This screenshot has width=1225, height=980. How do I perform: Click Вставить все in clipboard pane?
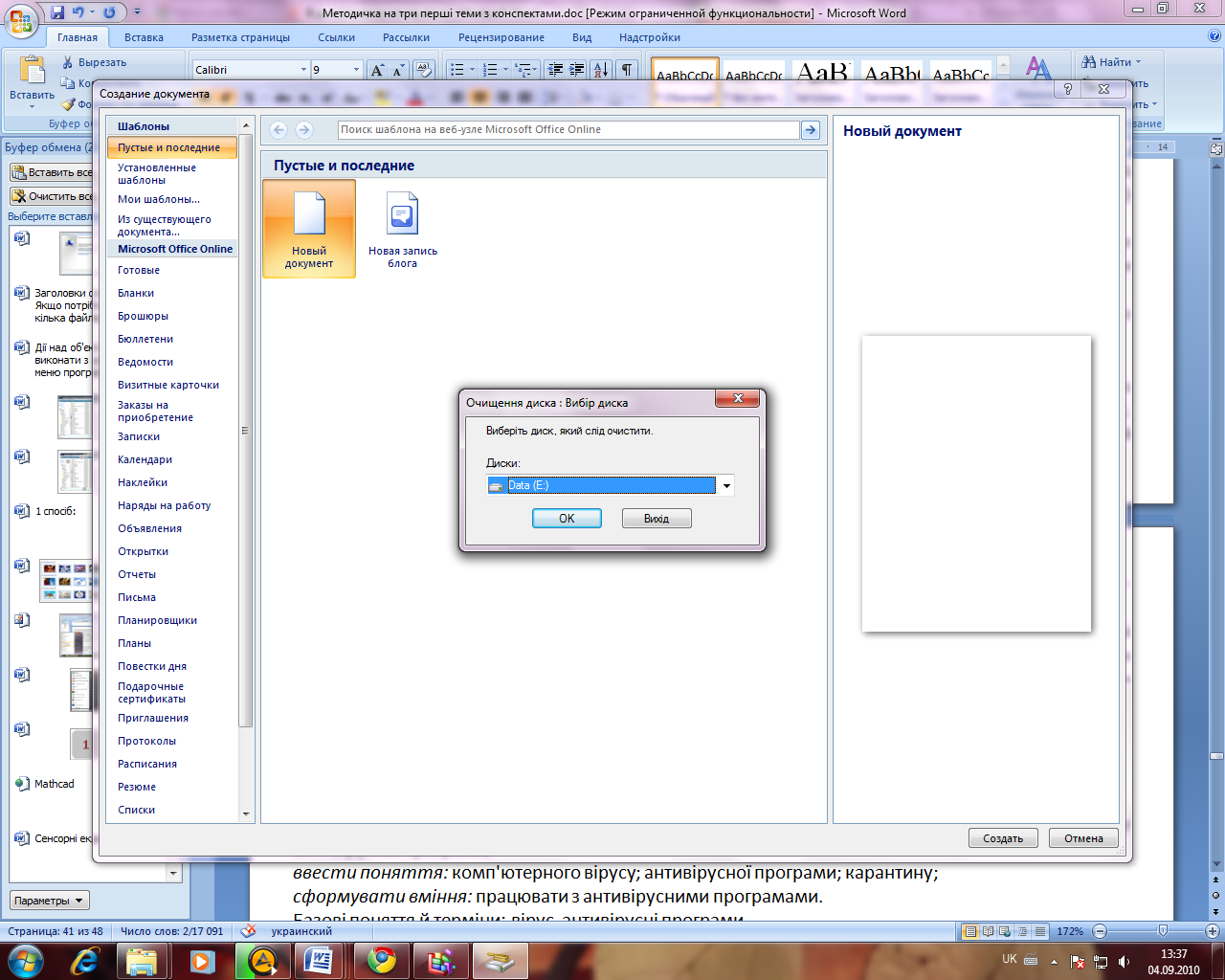pyautogui.click(x=52, y=172)
